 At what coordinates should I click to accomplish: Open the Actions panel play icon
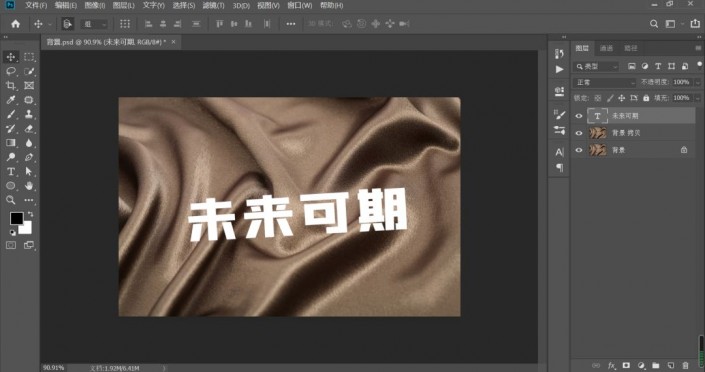coord(559,69)
